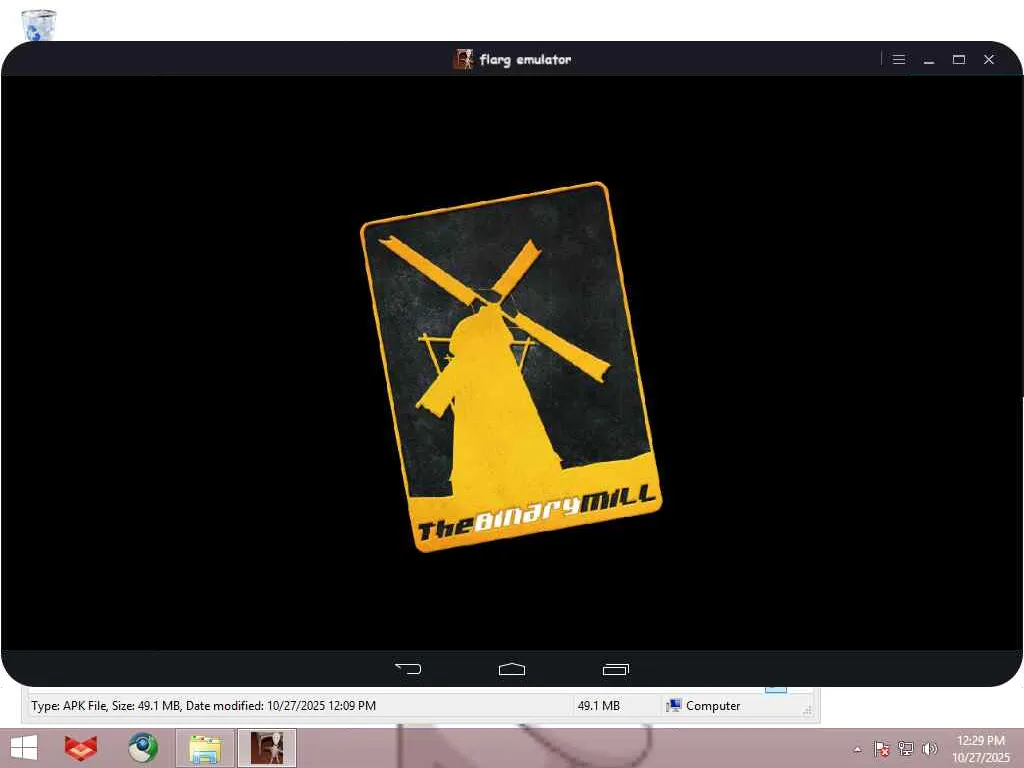The height and width of the screenshot is (768, 1024).
Task: Maximize the flarg emulator window
Action: (x=959, y=59)
